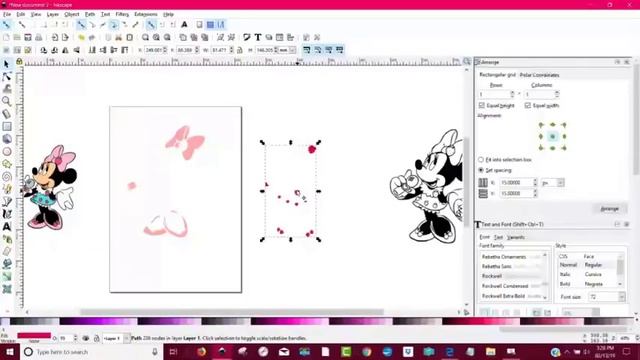Open the spacing units dropdown in Arrange panel
Screen dimensions: 640x360
coord(560,183)
